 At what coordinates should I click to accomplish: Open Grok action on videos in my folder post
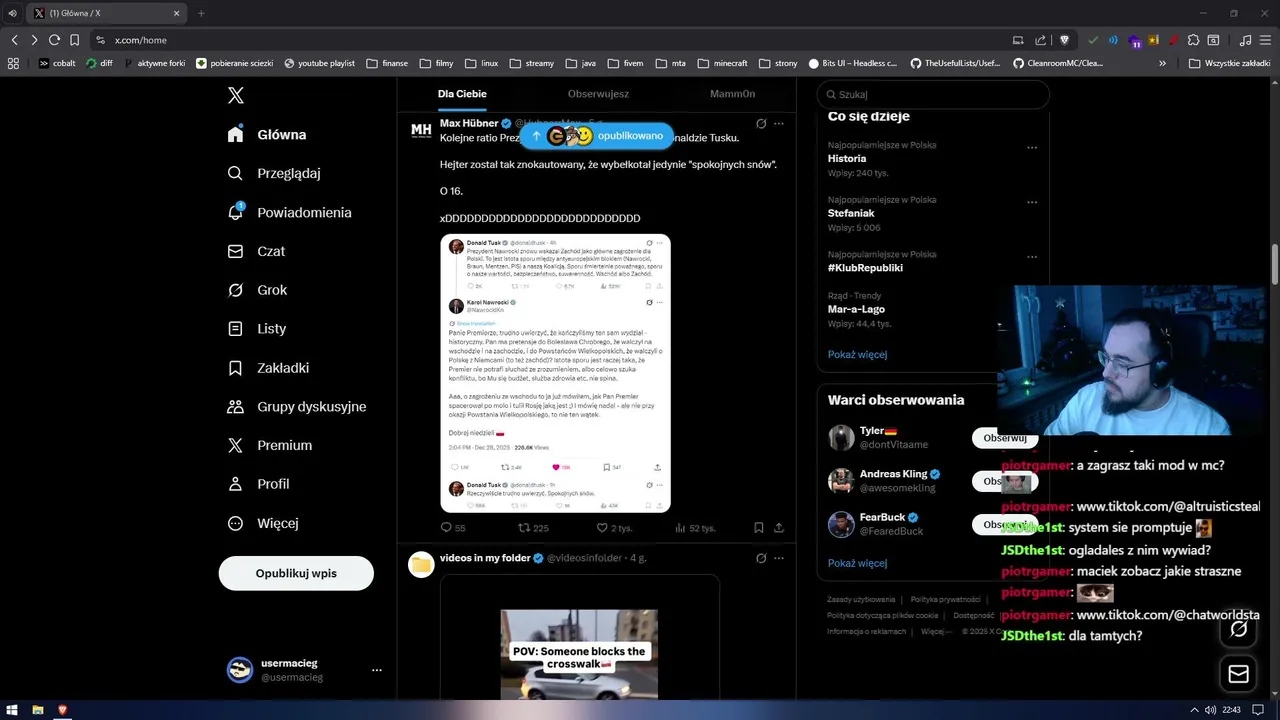[x=761, y=558]
